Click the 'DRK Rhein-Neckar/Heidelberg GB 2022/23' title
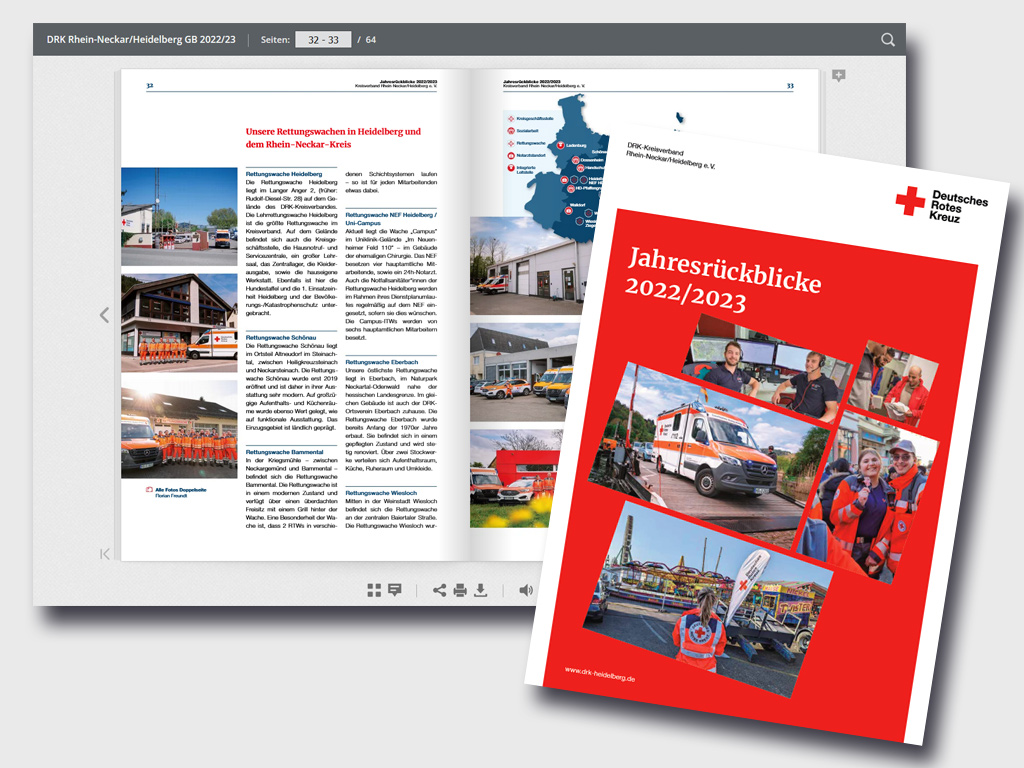 (141, 40)
